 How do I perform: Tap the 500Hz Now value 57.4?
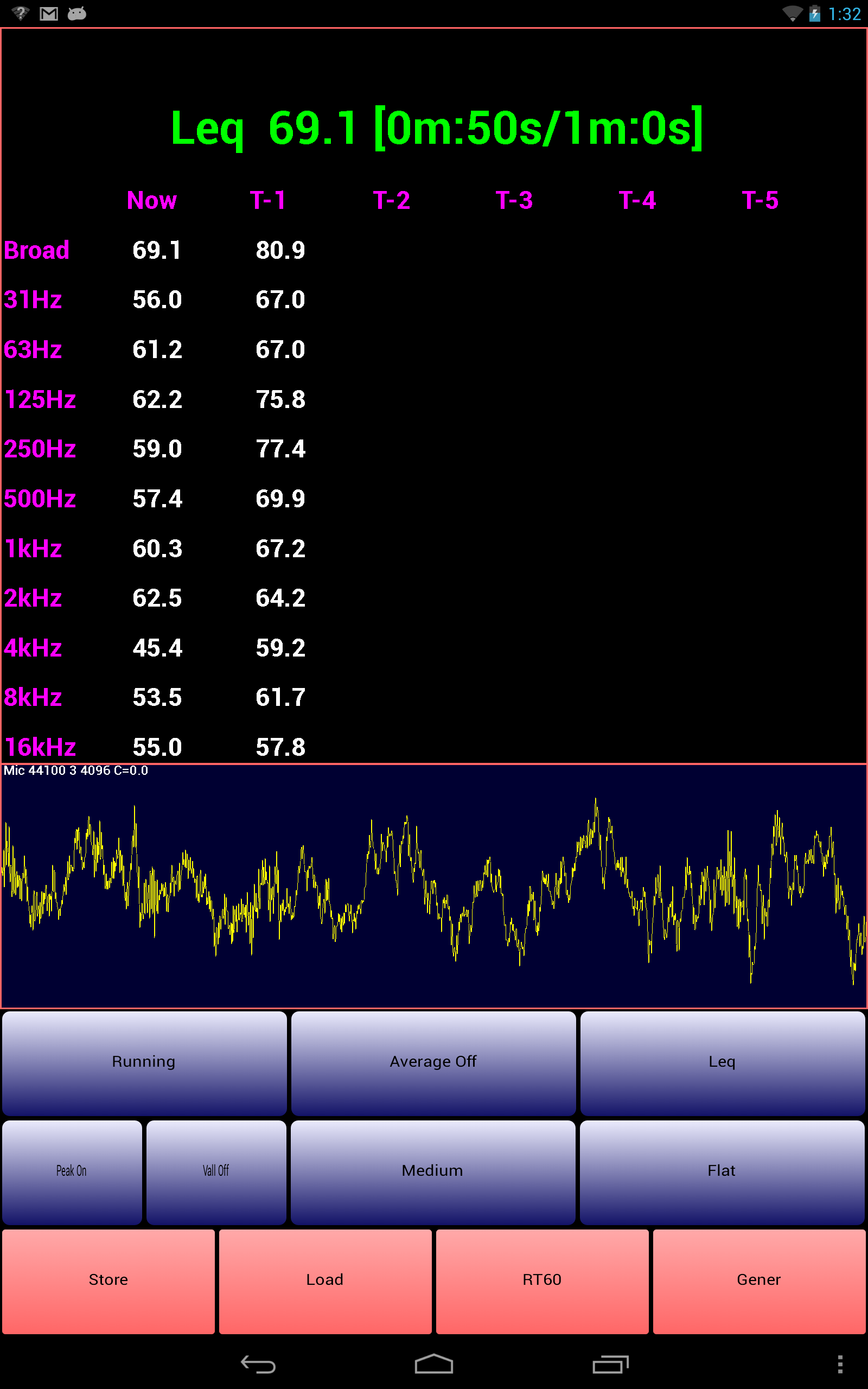[157, 499]
